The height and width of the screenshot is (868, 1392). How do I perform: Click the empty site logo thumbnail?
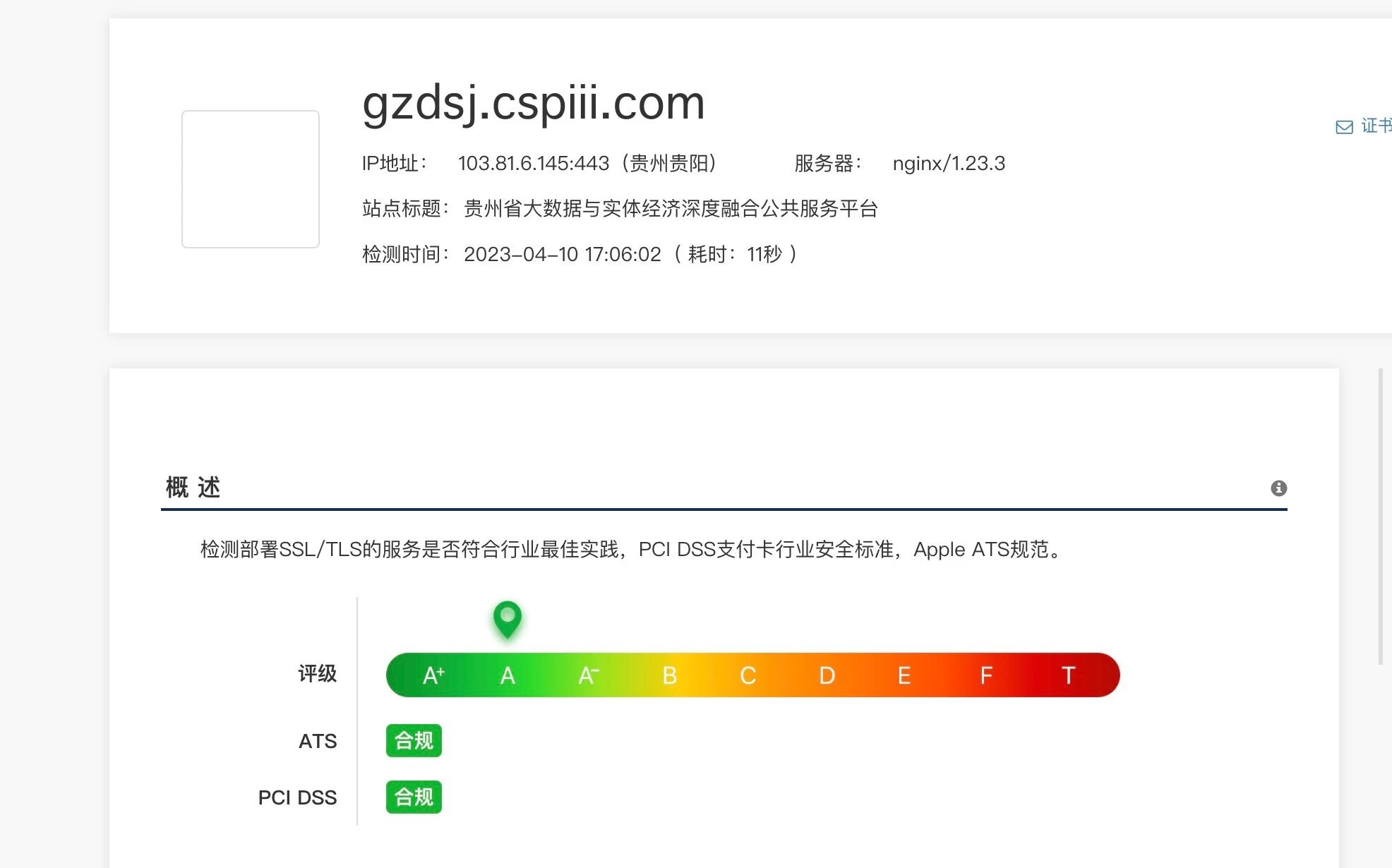click(x=251, y=179)
